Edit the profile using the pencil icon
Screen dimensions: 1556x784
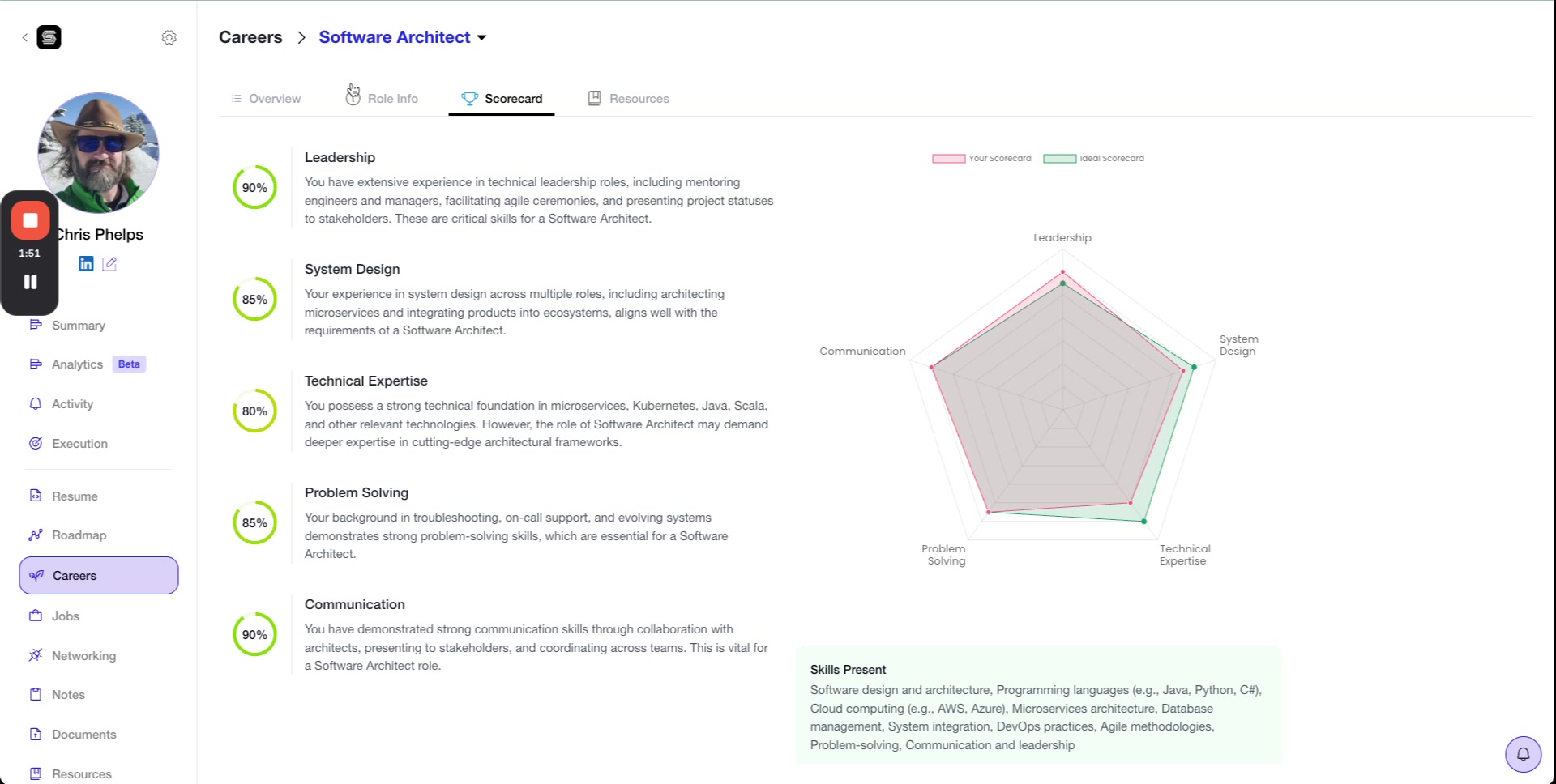point(110,263)
